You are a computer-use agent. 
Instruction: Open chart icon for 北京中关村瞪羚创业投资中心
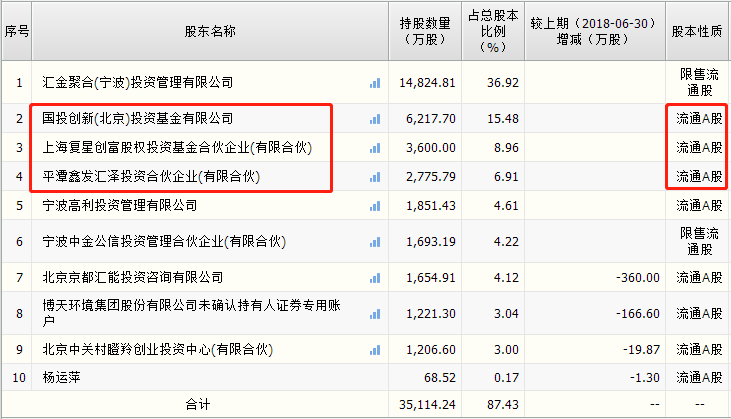[375, 350]
